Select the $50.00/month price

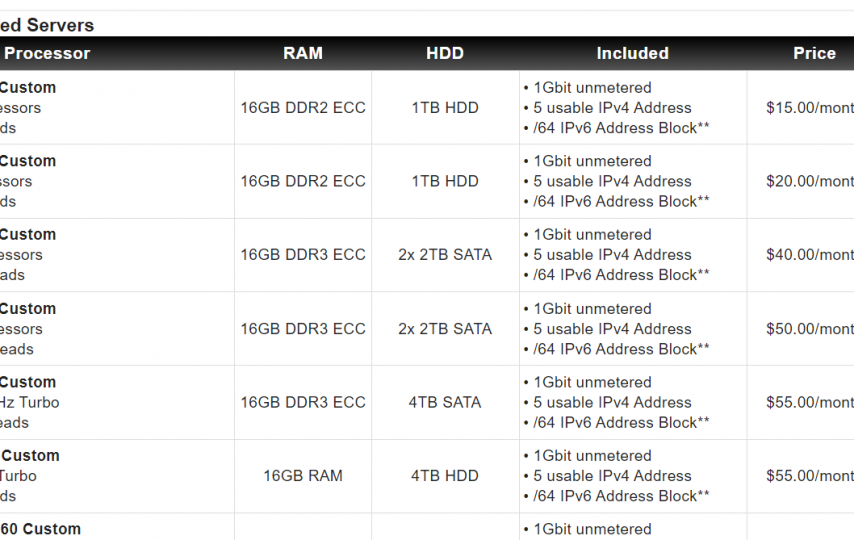810,329
